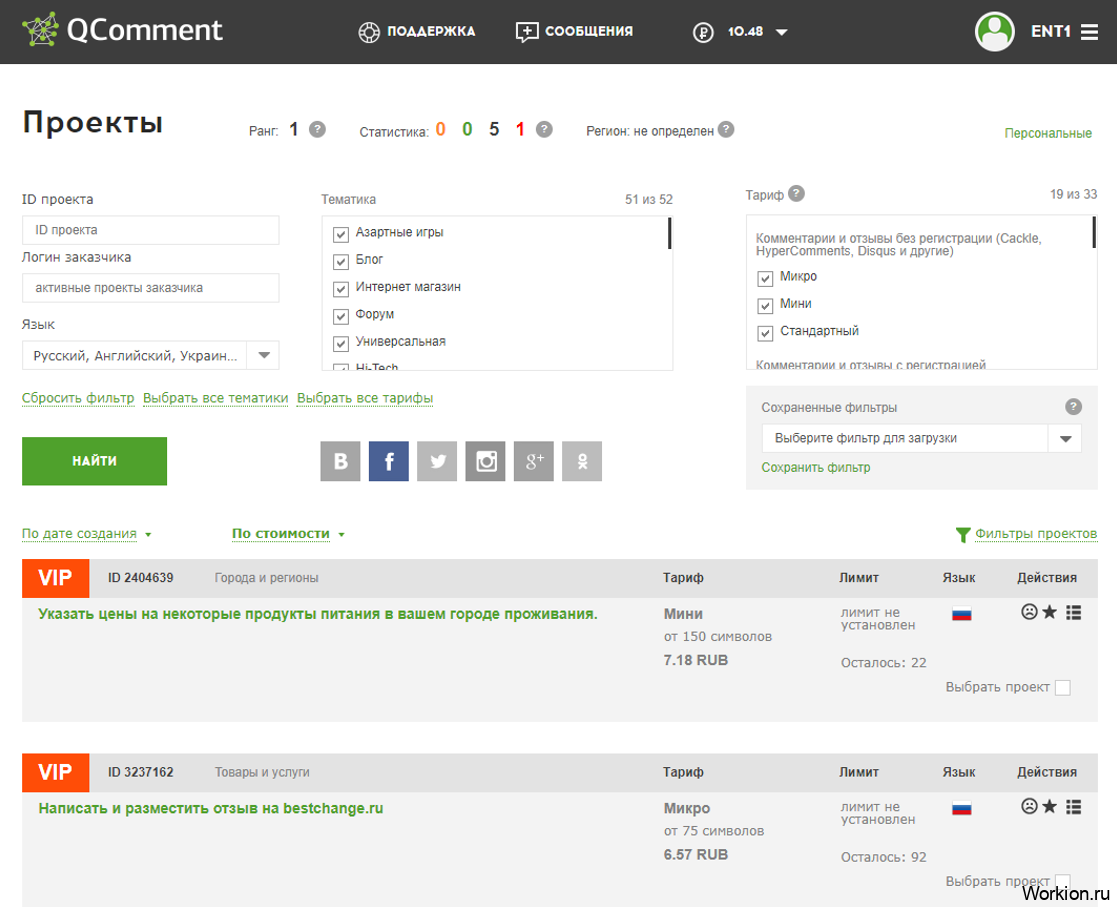Click the Google Plus share icon
Image resolution: width=1117 pixels, height=907 pixels.
(x=534, y=461)
